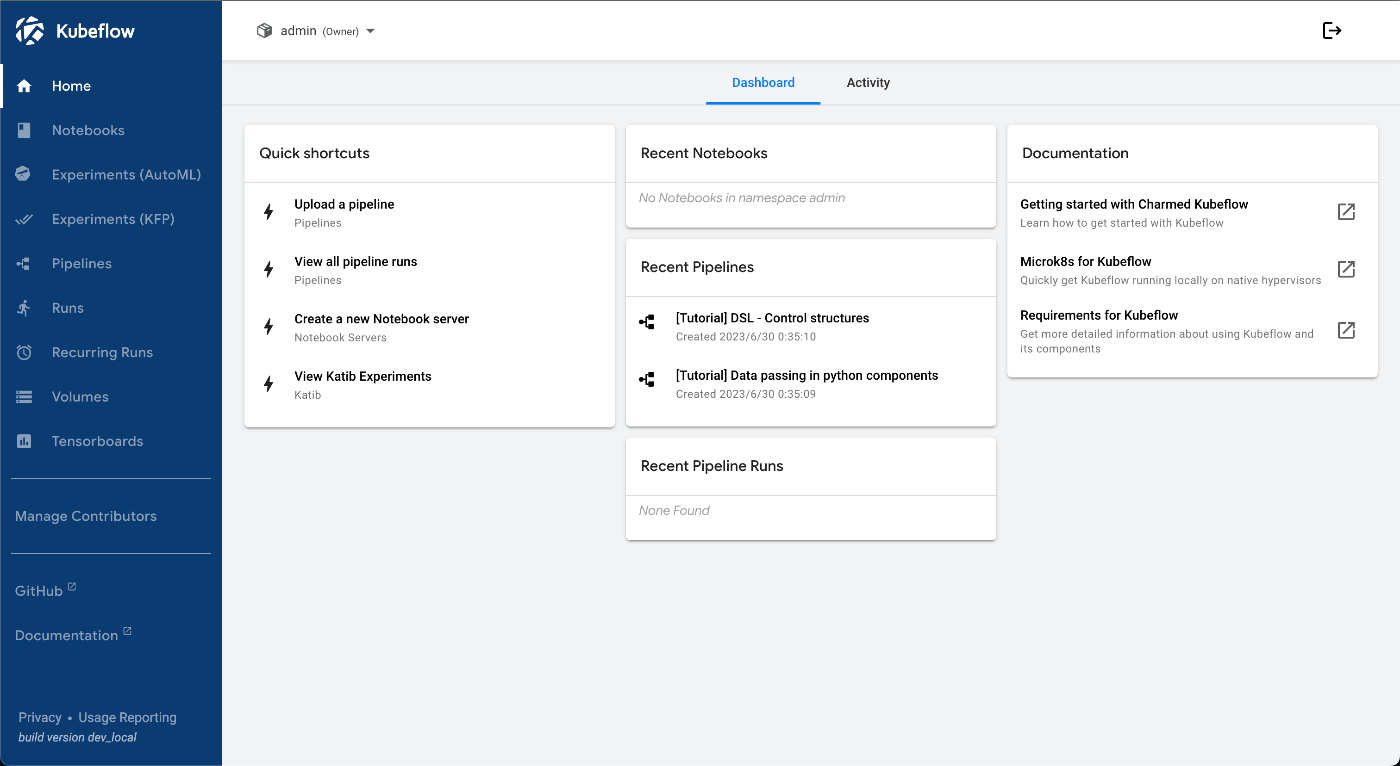Click 'No Notebooks in namespace admin' text

742,198
